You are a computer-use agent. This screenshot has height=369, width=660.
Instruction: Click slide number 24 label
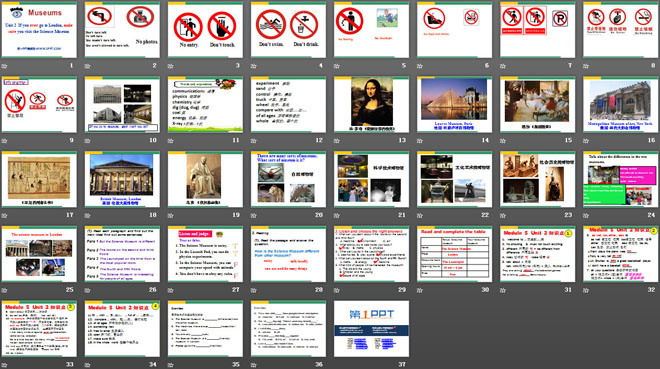click(651, 215)
